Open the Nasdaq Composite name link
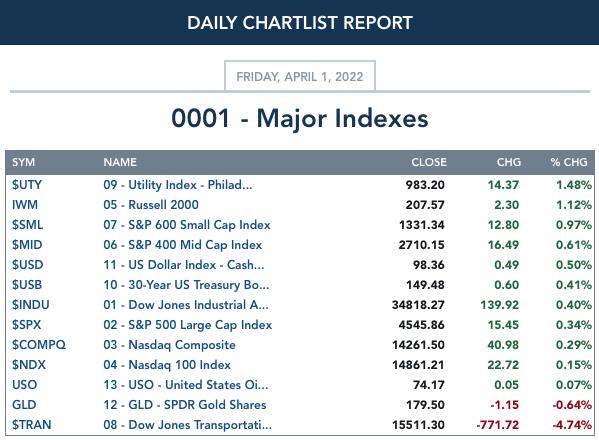 (x=169, y=345)
